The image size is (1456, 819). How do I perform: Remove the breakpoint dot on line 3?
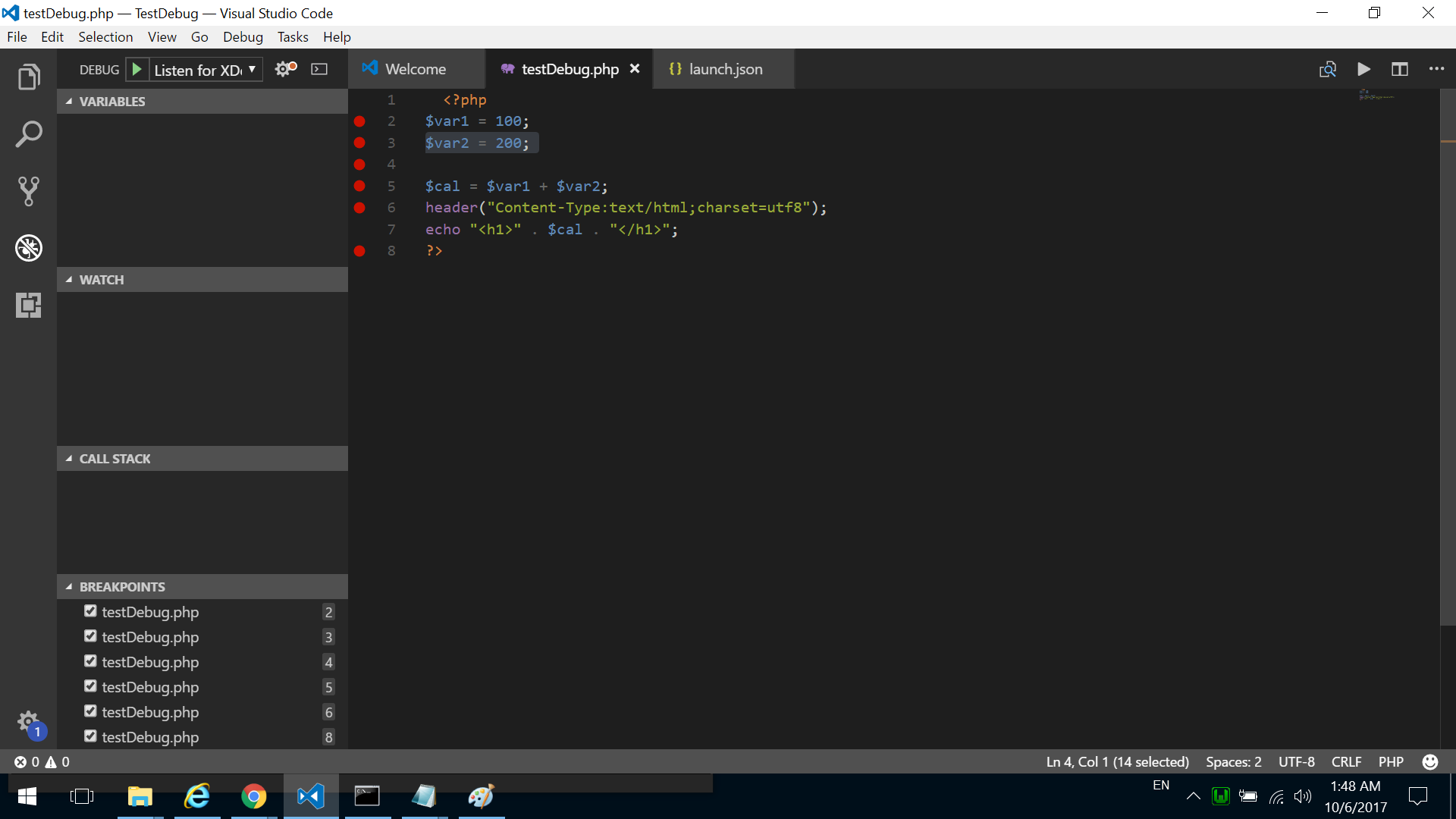[359, 143]
